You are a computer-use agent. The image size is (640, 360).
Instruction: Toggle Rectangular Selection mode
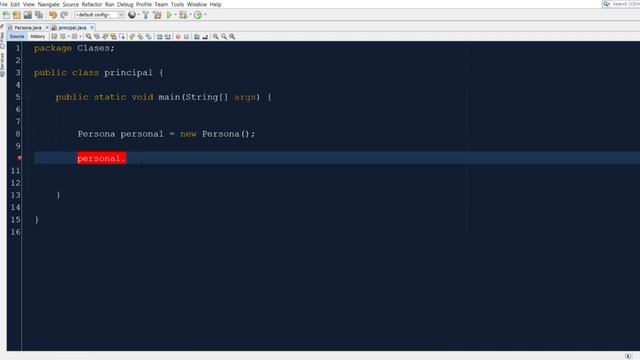pyautogui.click(x=122, y=36)
